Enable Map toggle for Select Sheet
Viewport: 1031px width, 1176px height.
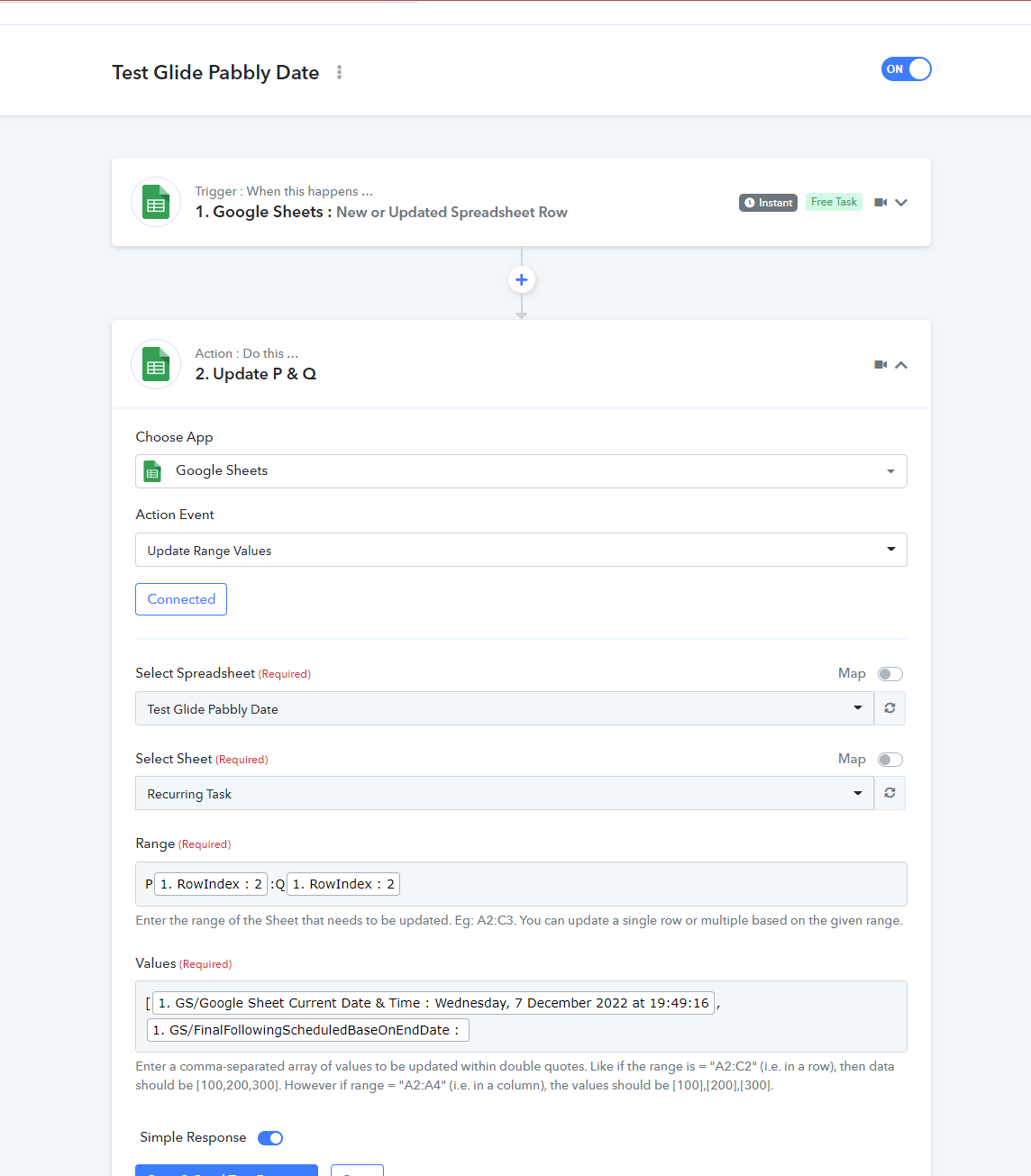[x=890, y=760]
